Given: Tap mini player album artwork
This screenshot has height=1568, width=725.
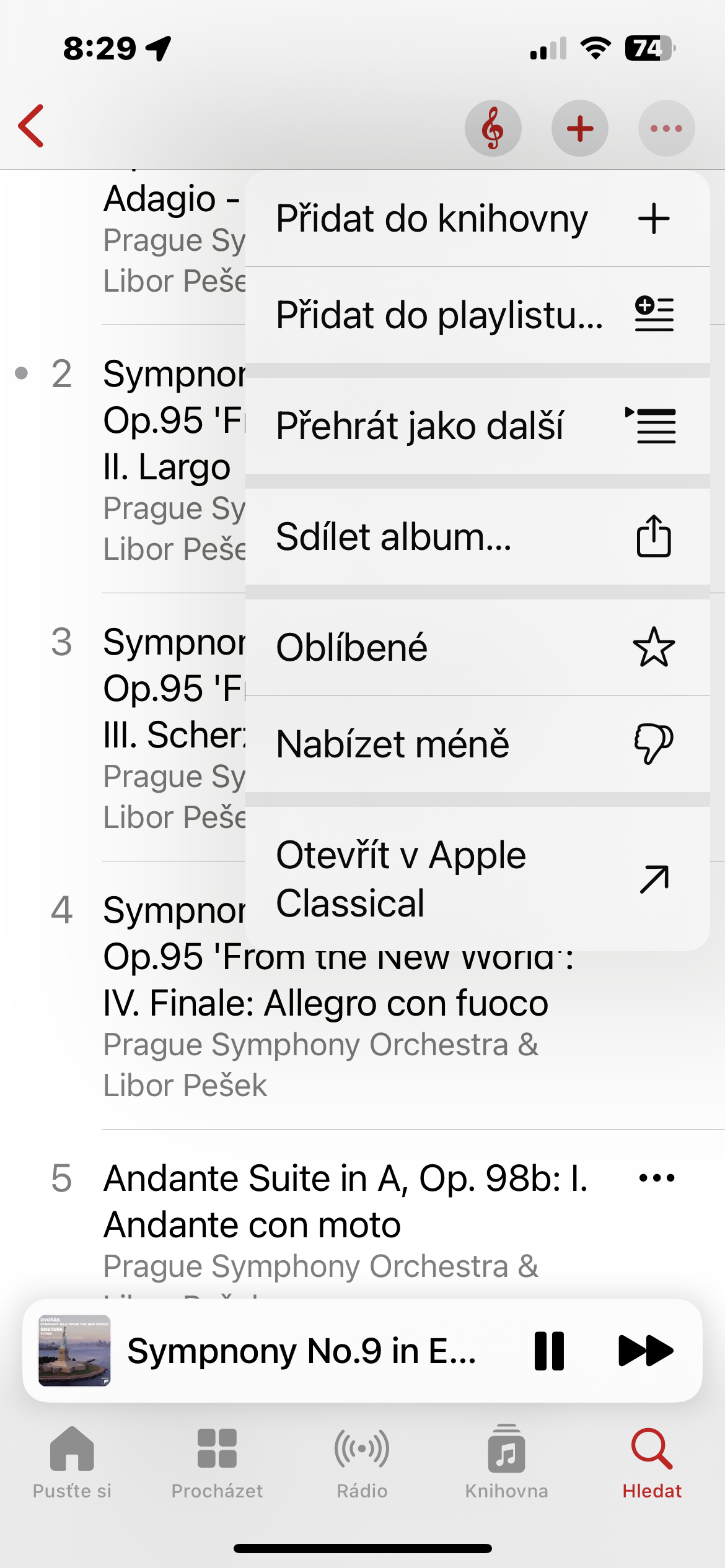Looking at the screenshot, I should pyautogui.click(x=75, y=1351).
